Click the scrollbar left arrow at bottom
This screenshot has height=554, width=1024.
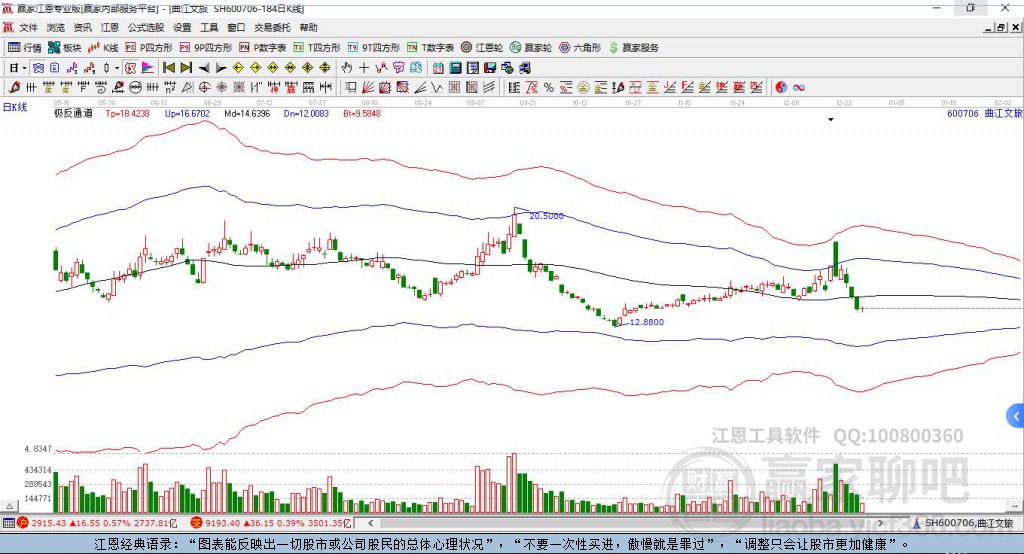370,523
